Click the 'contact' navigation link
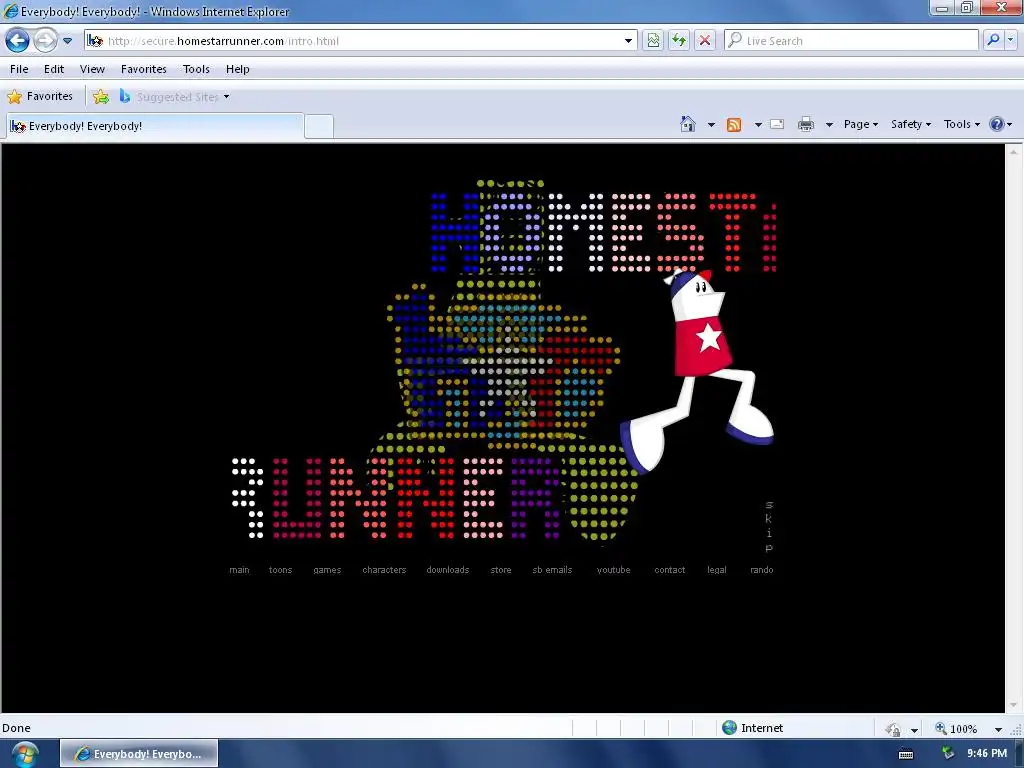 pos(669,569)
